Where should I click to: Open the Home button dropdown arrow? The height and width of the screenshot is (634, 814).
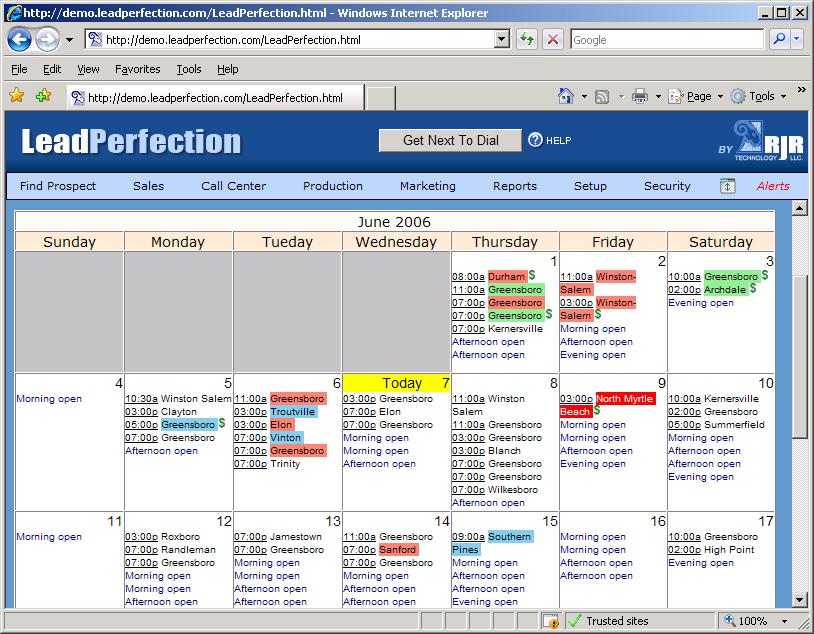584,97
